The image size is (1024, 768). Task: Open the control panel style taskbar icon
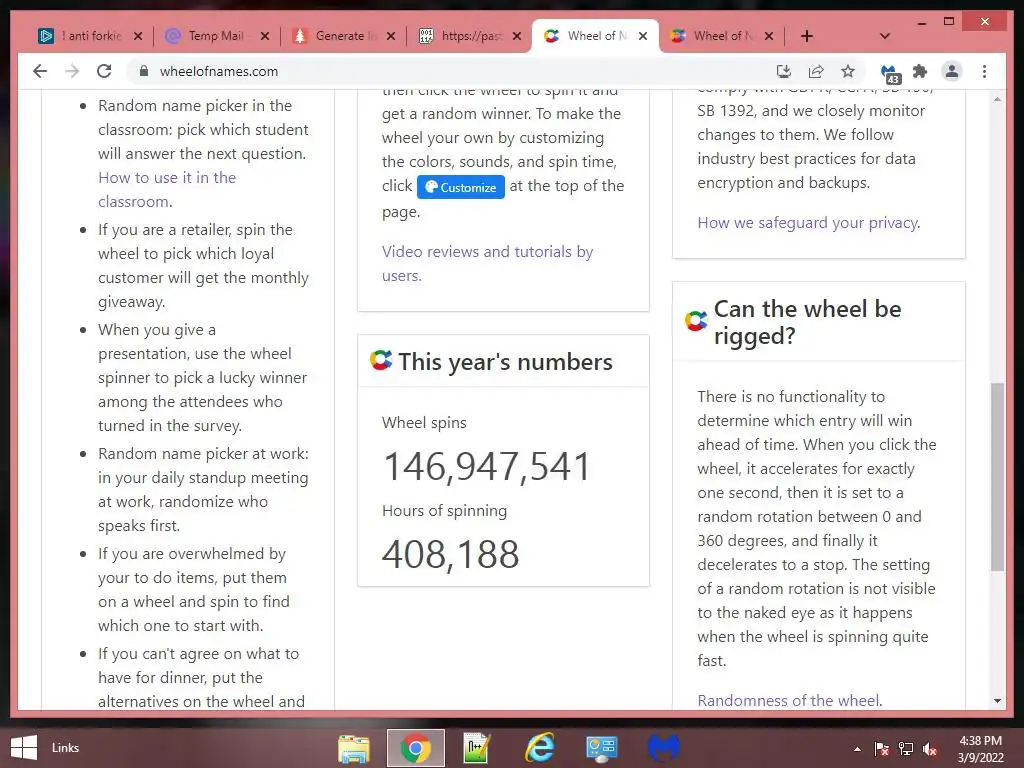click(x=601, y=748)
